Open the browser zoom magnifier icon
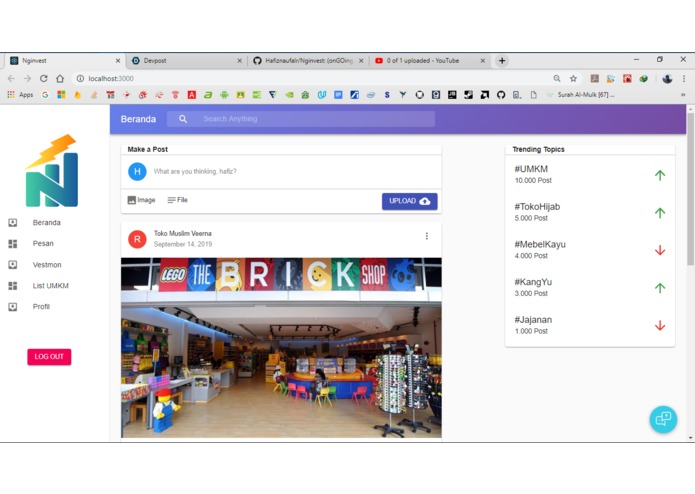This screenshot has height=494, width=695. 557,78
